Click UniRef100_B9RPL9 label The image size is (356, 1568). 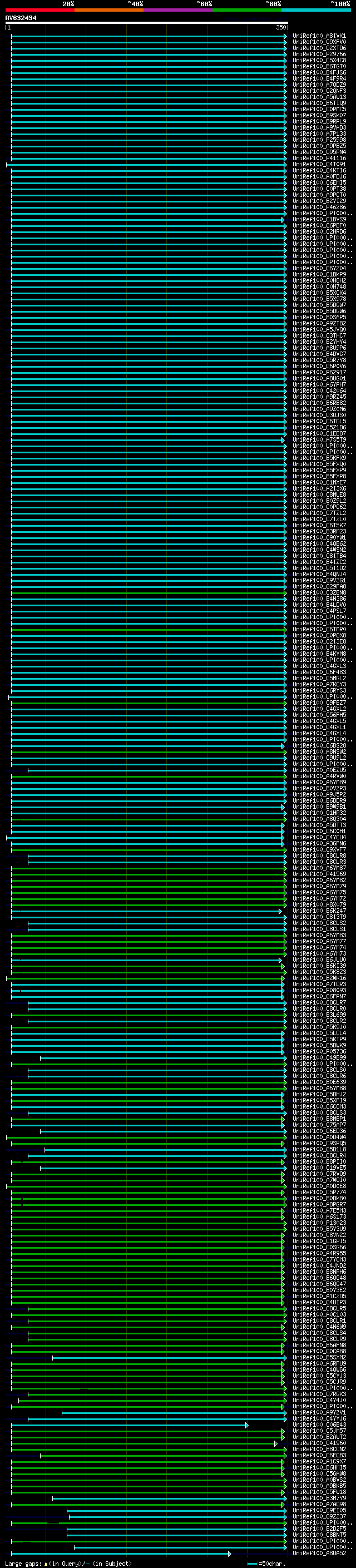[319, 121]
